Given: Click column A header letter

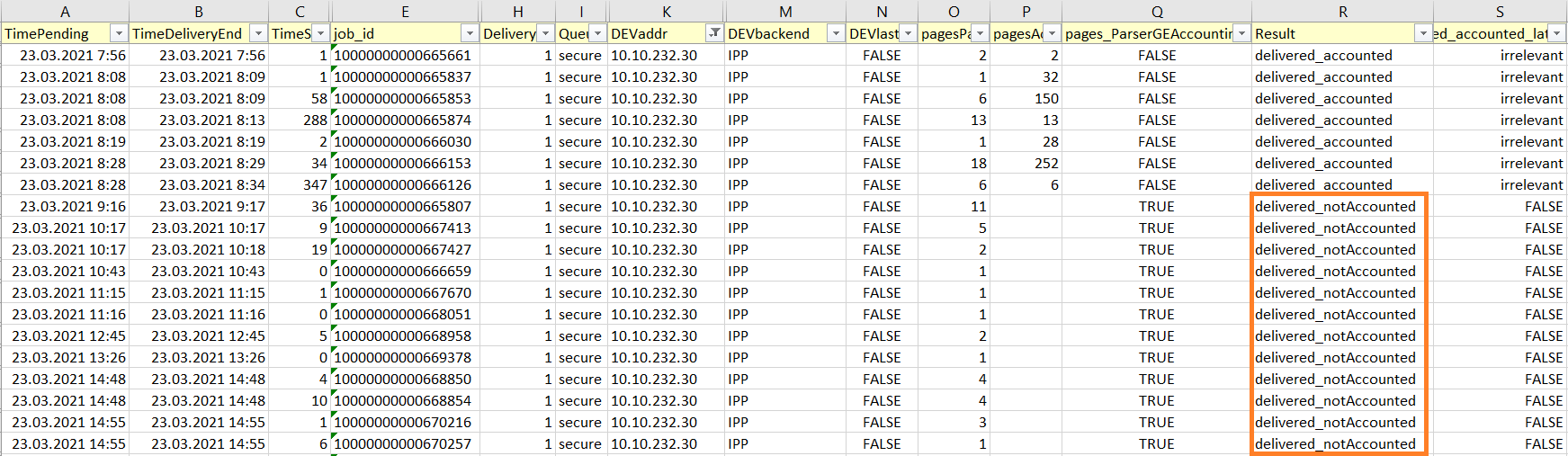Looking at the screenshot, I should click(65, 12).
